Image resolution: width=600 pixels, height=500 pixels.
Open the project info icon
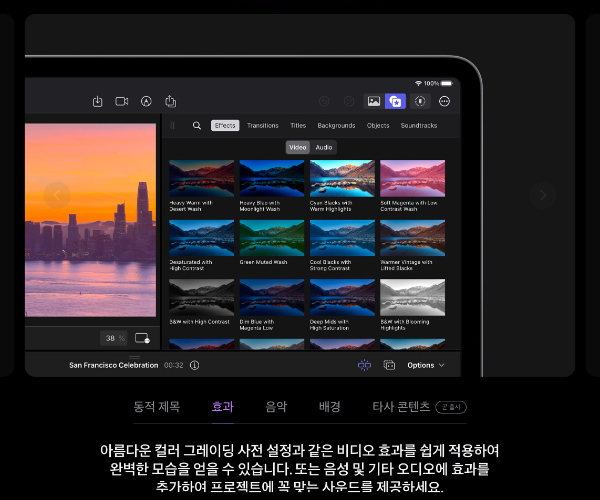194,365
